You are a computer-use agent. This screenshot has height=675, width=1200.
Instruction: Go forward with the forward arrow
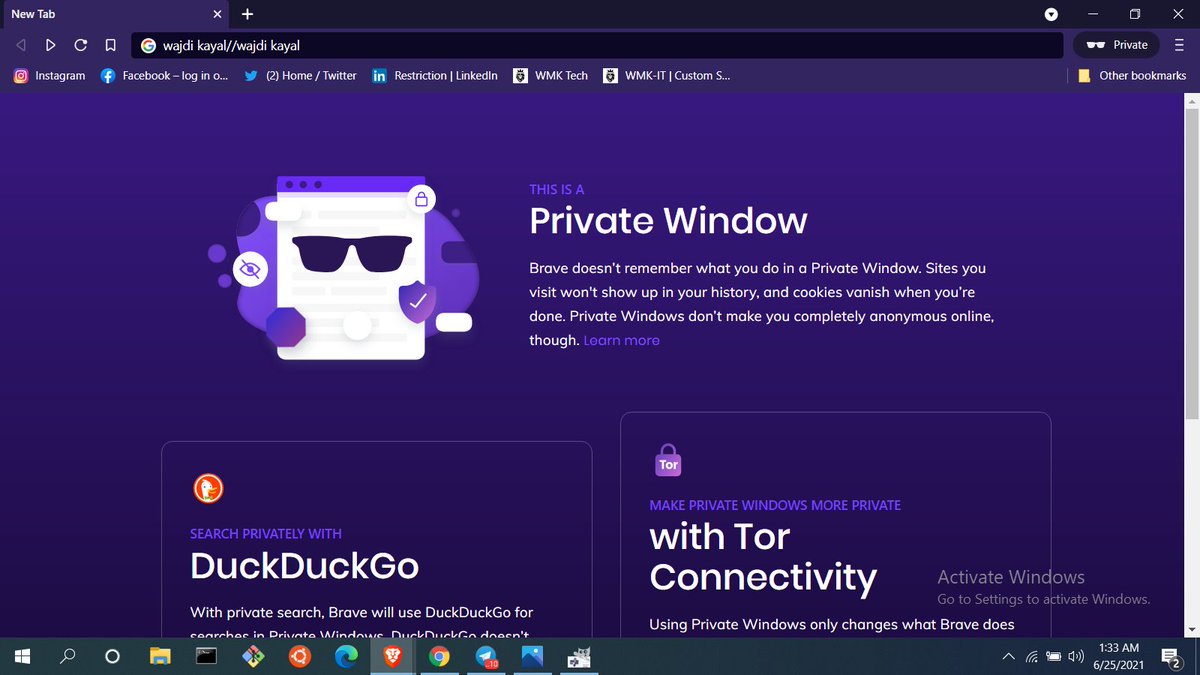(x=51, y=45)
